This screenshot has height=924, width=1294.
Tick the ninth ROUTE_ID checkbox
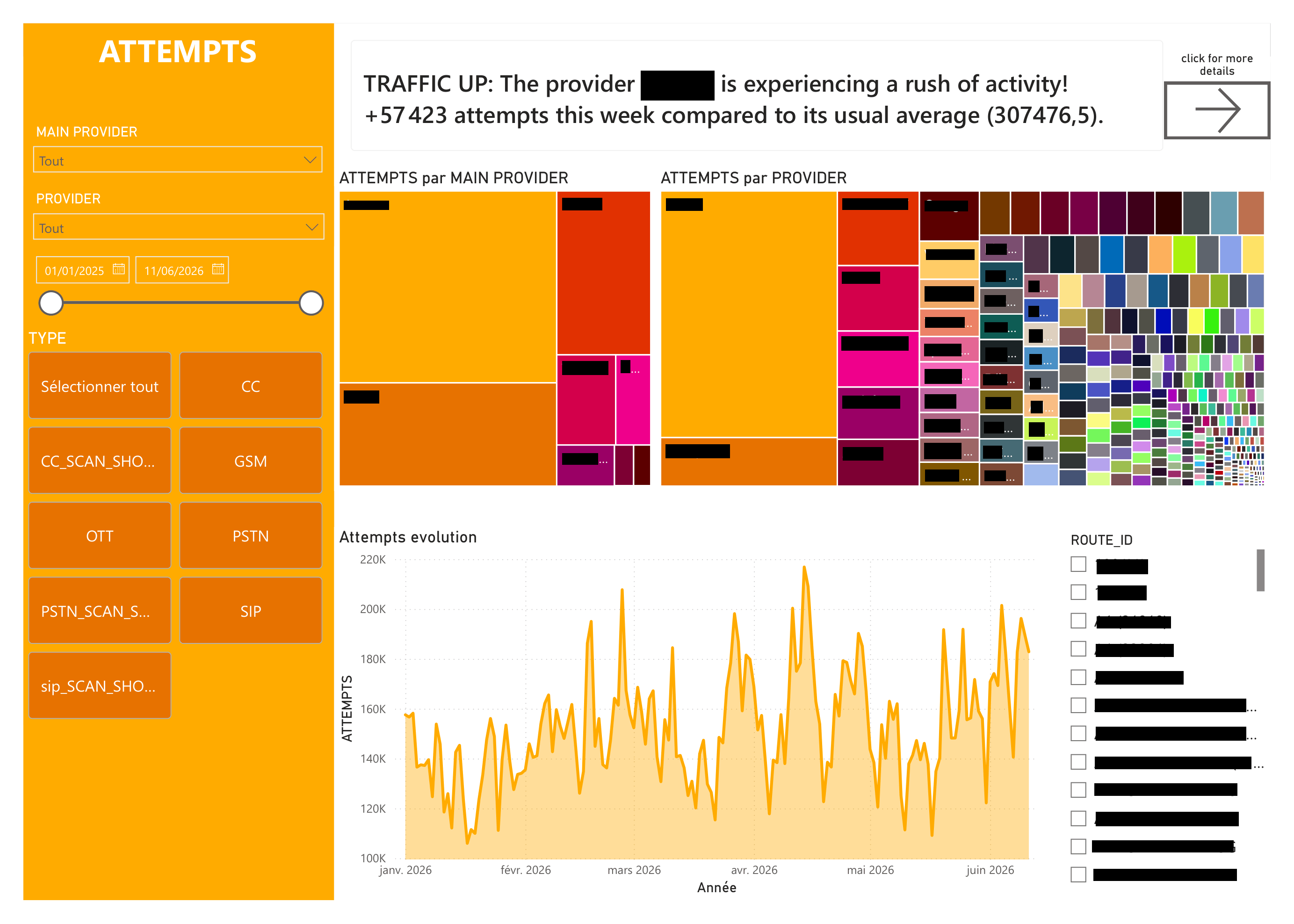click(1078, 790)
